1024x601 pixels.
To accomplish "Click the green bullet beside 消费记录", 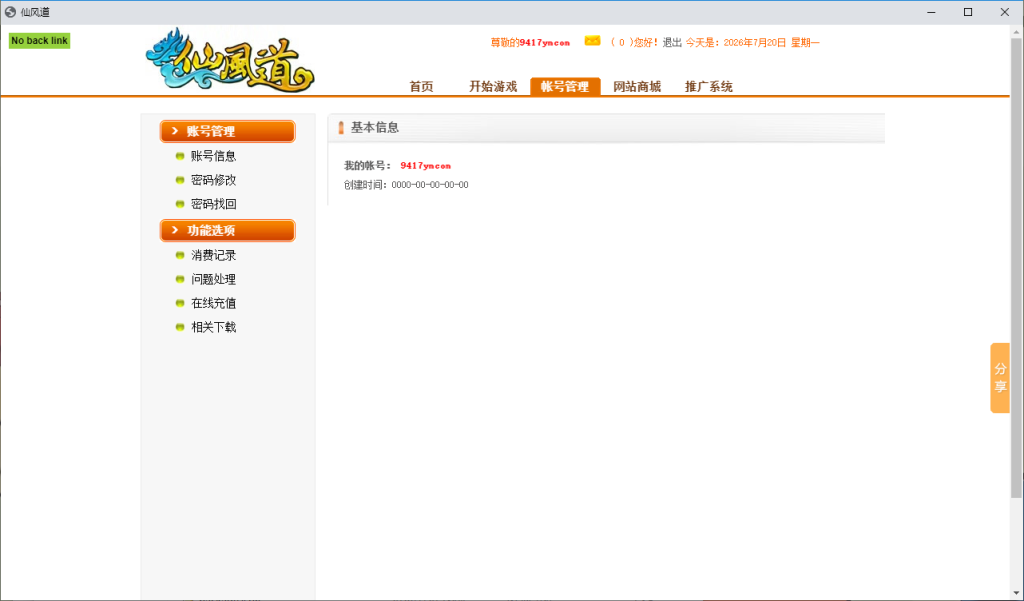I will tap(180, 255).
